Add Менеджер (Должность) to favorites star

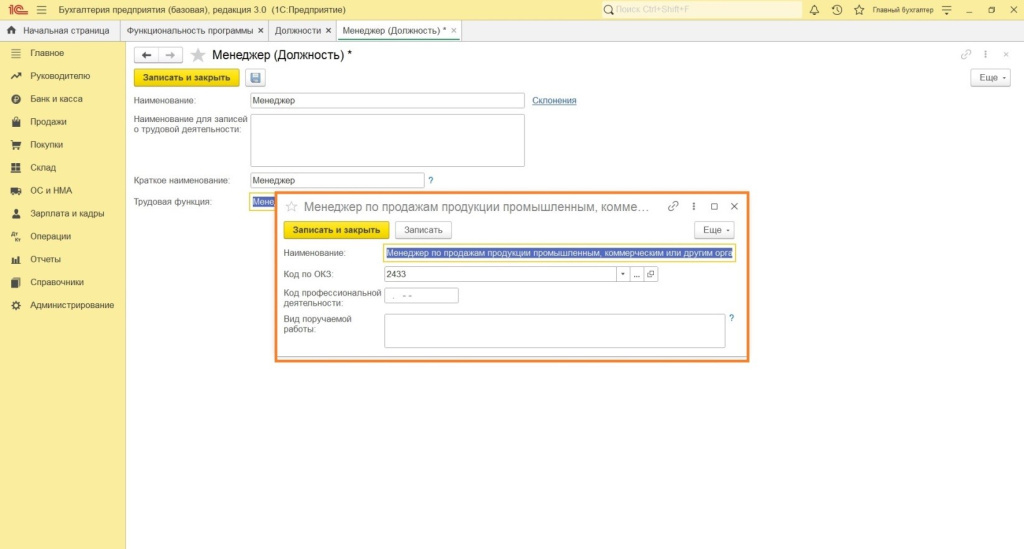(198, 55)
